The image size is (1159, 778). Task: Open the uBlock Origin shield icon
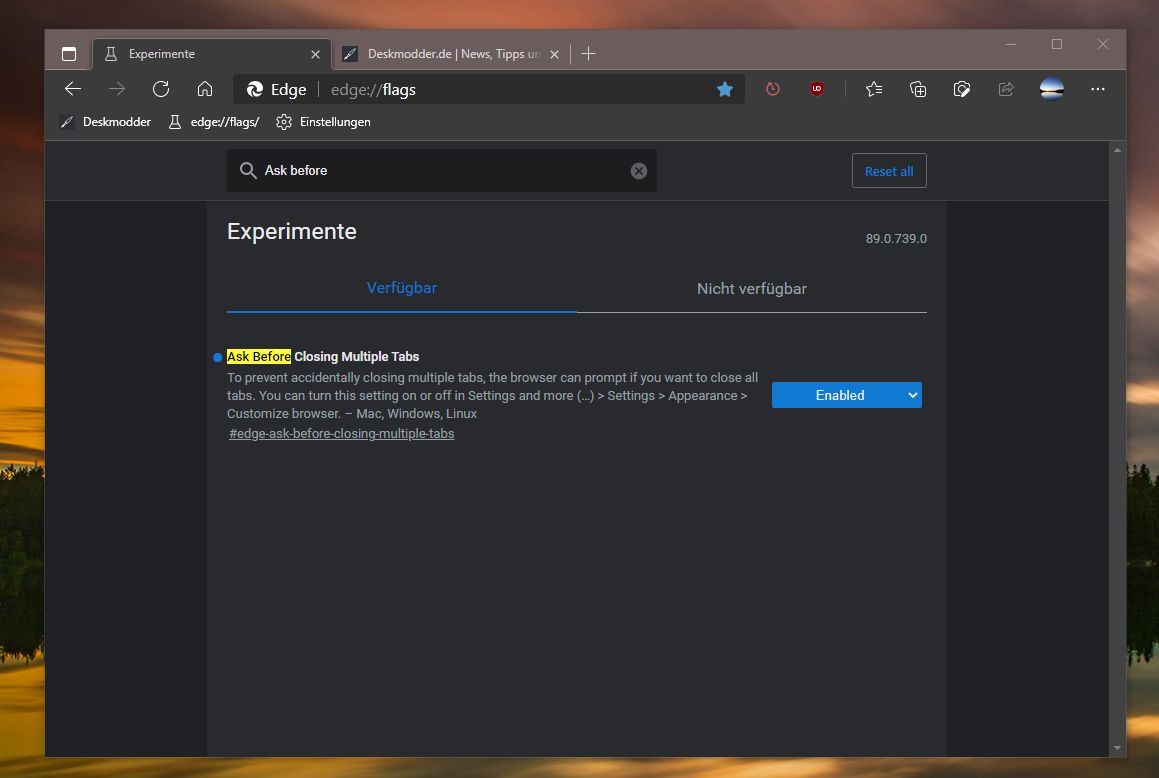817,89
